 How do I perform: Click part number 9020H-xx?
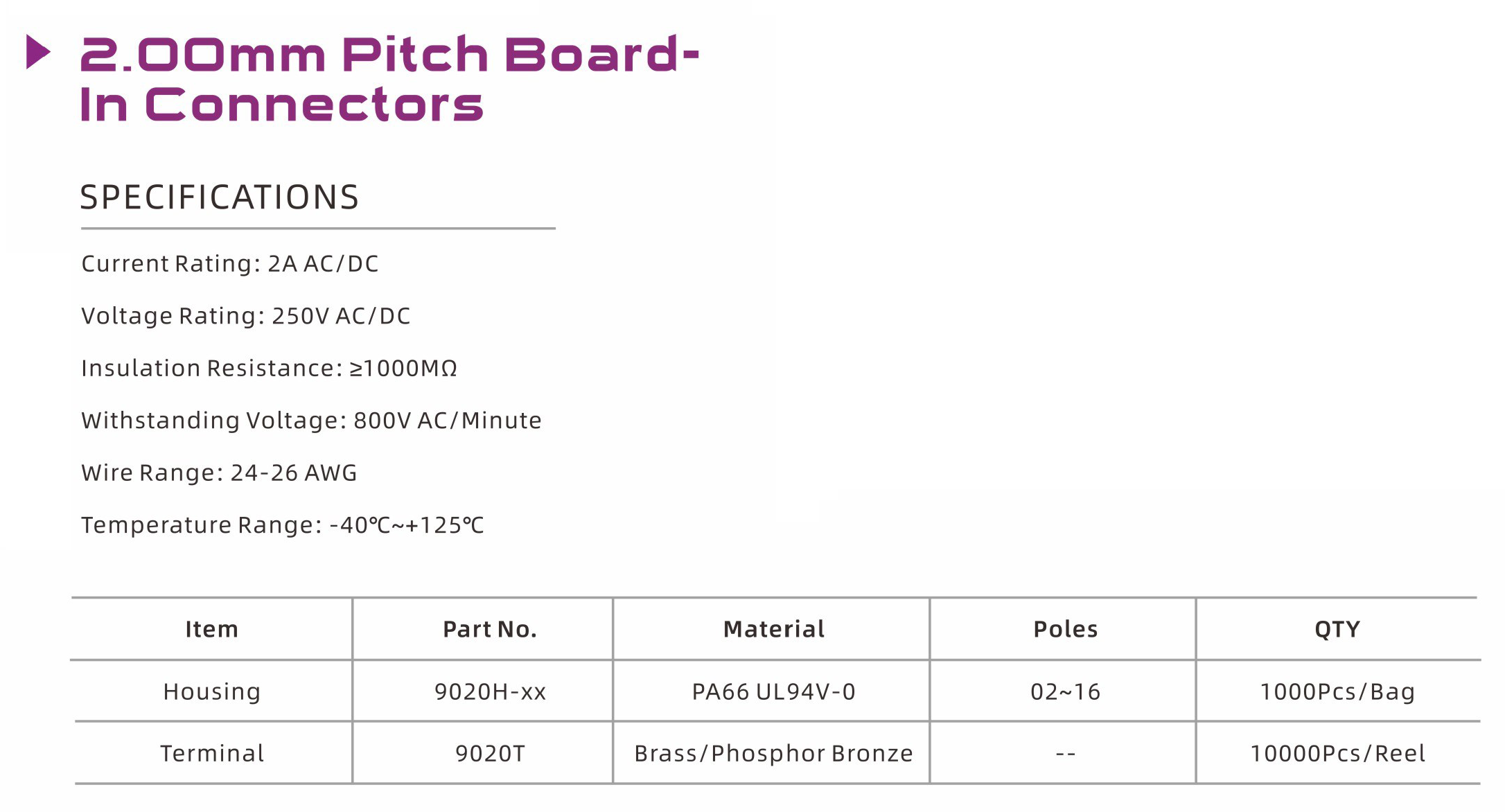(491, 691)
